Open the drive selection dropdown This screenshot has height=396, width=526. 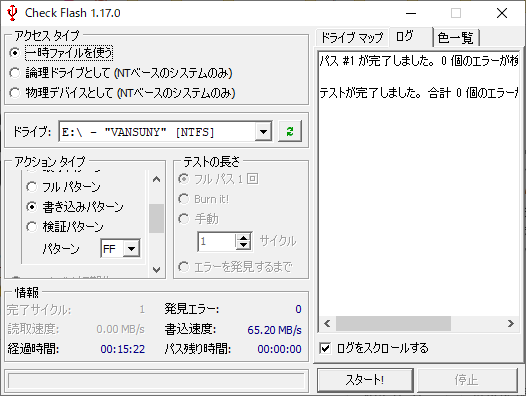tap(263, 132)
